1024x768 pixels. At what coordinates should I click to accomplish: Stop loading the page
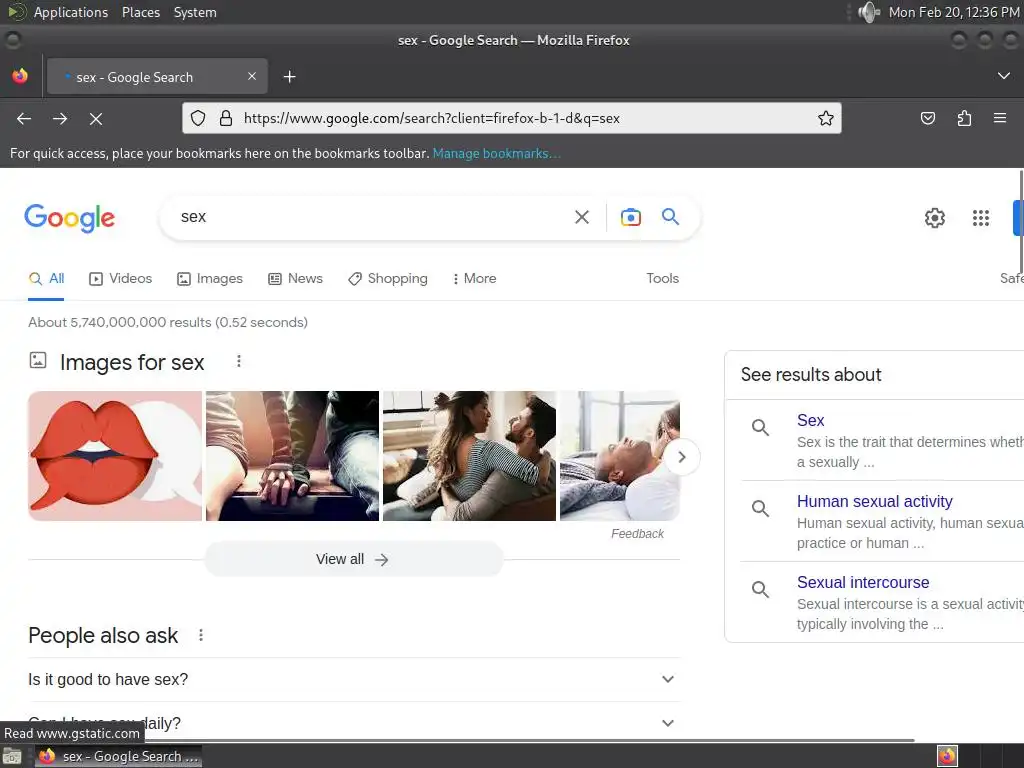(x=96, y=118)
